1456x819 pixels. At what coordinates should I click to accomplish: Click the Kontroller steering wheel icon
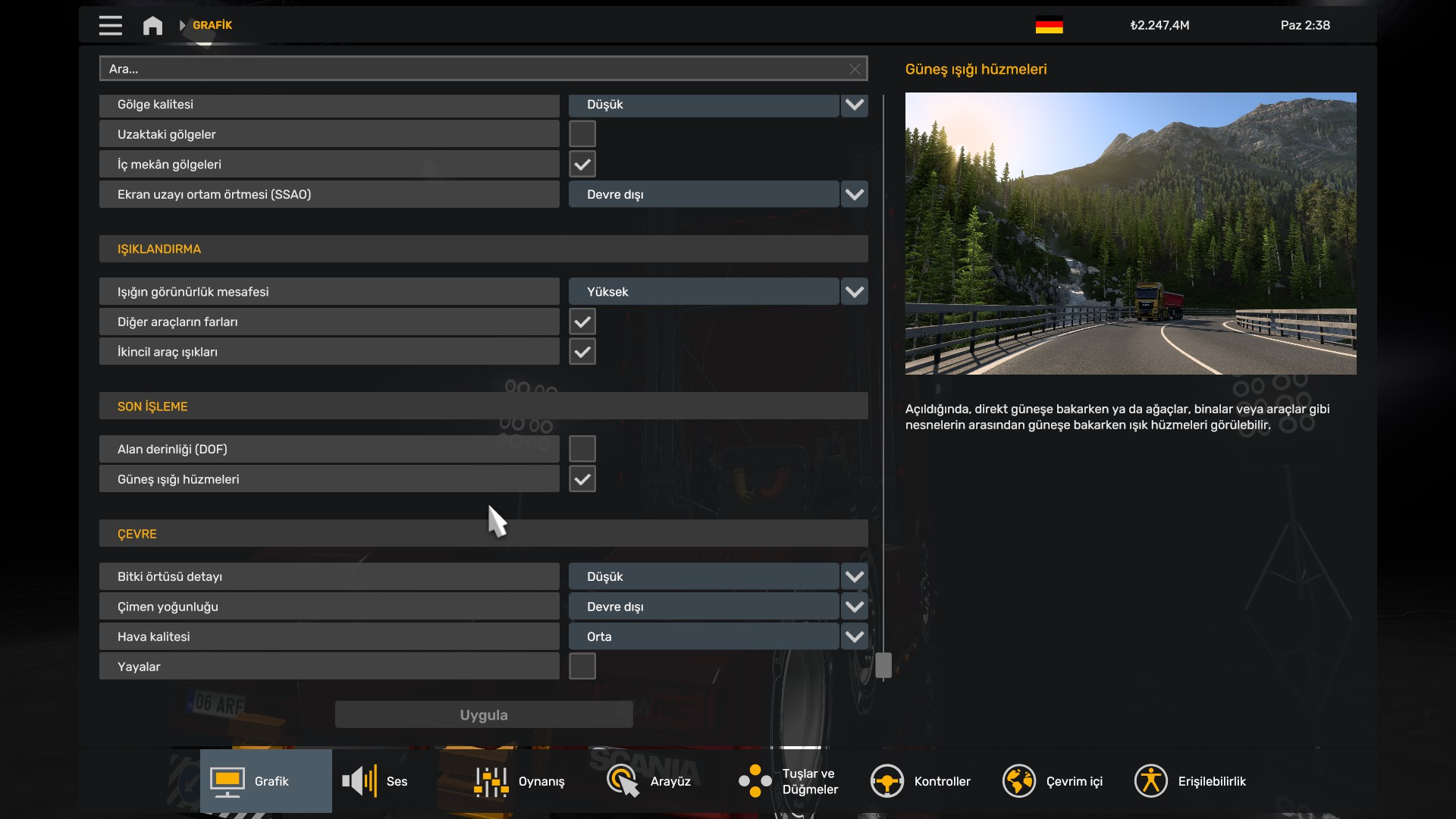pyautogui.click(x=886, y=781)
